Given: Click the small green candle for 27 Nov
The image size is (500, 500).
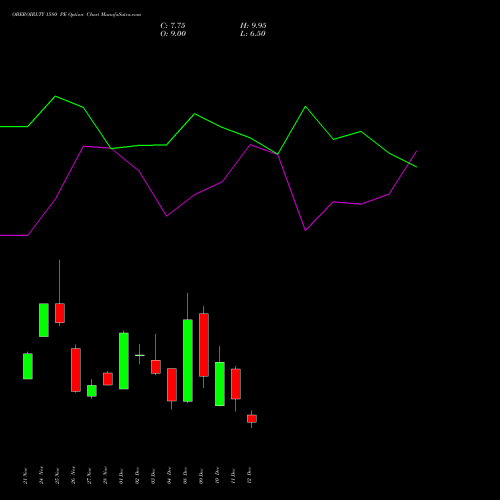Looking at the screenshot, I should [92, 391].
